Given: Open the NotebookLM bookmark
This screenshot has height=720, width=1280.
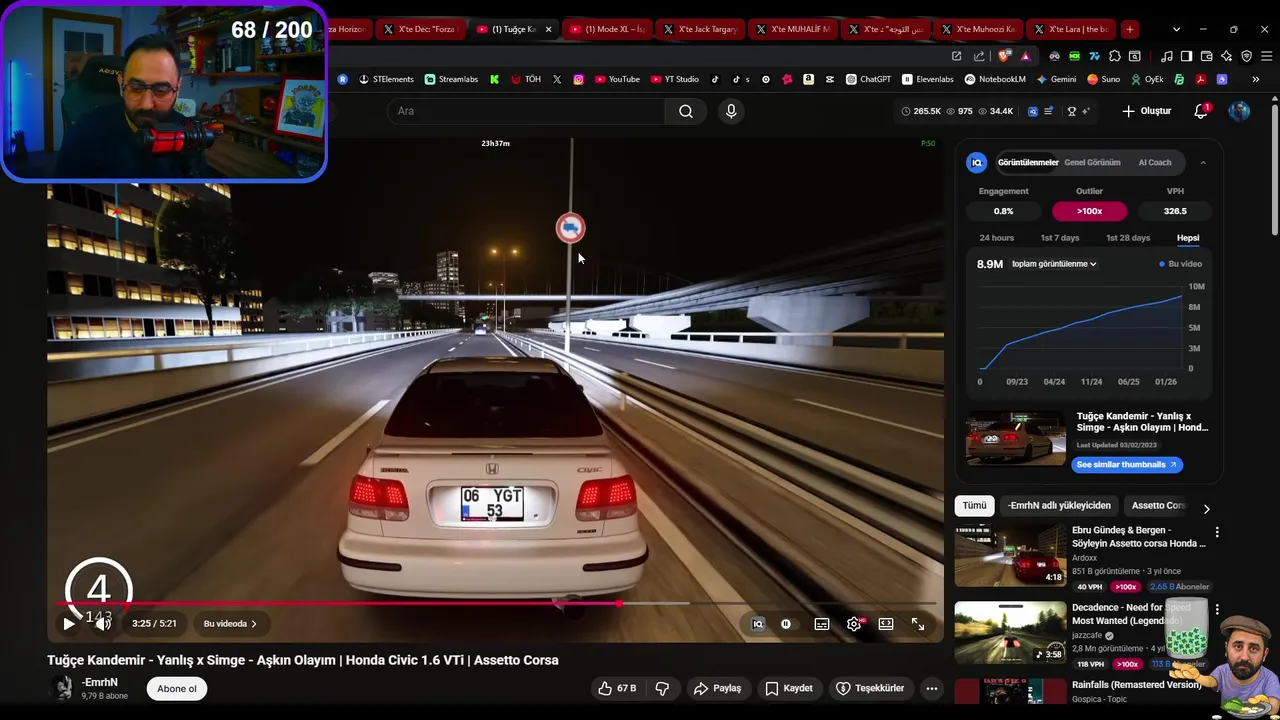Looking at the screenshot, I should point(995,79).
